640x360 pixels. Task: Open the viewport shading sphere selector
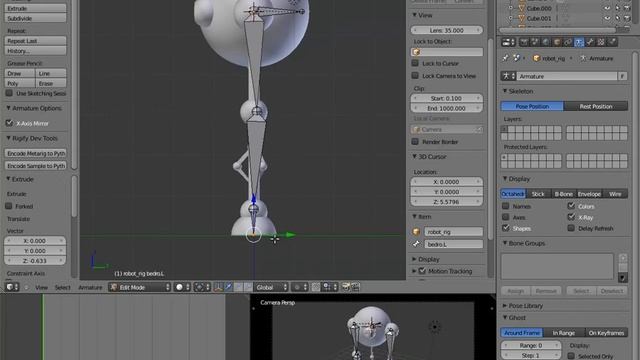click(183, 287)
